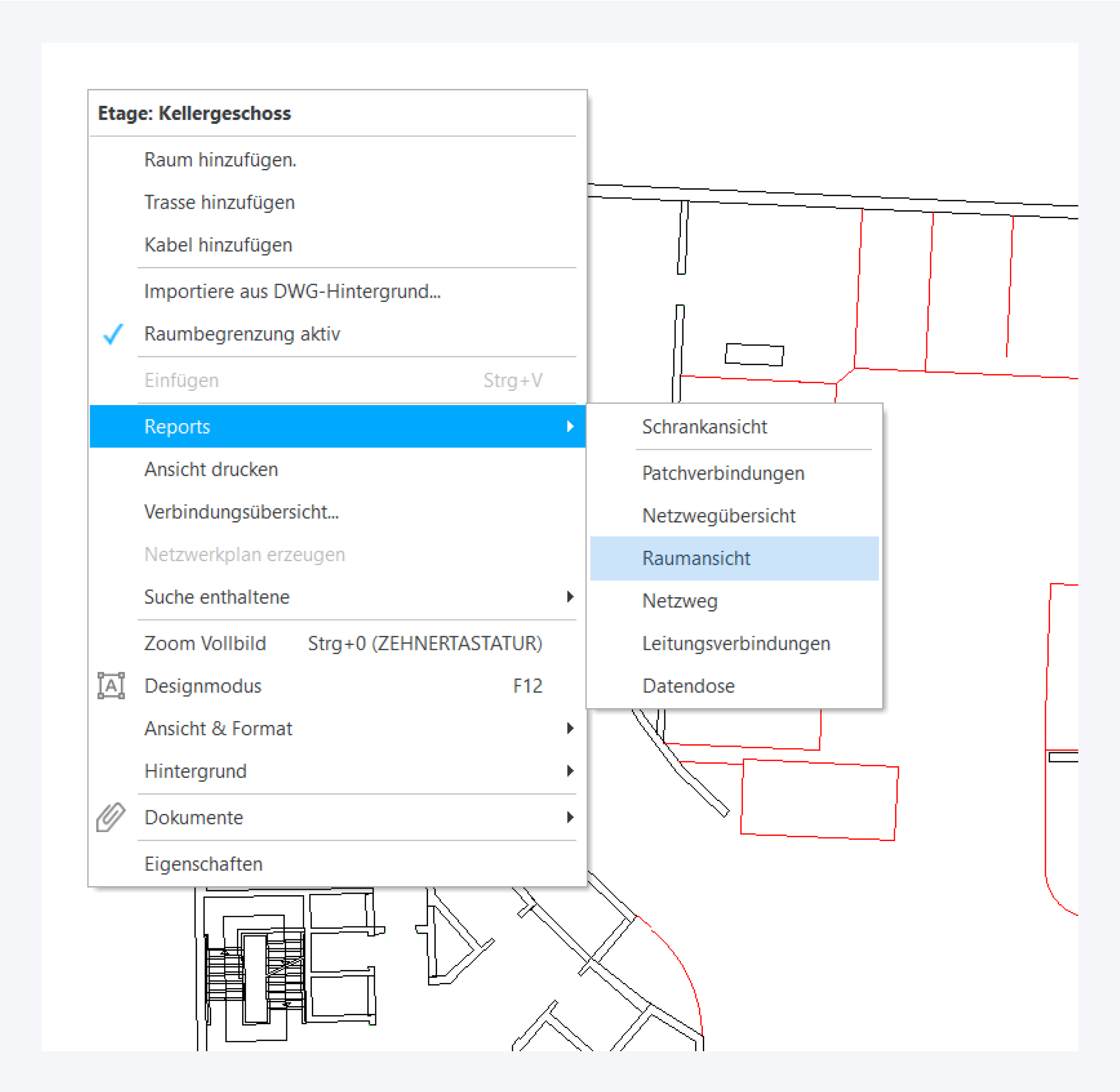This screenshot has width=1120, height=1092.
Task: Select Datendose report
Action: pos(688,686)
